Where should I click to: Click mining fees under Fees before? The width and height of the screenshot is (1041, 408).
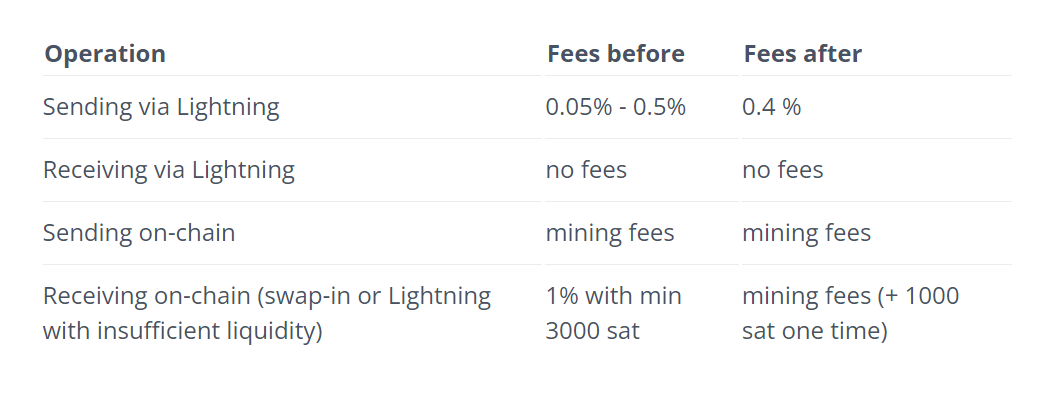tap(610, 233)
